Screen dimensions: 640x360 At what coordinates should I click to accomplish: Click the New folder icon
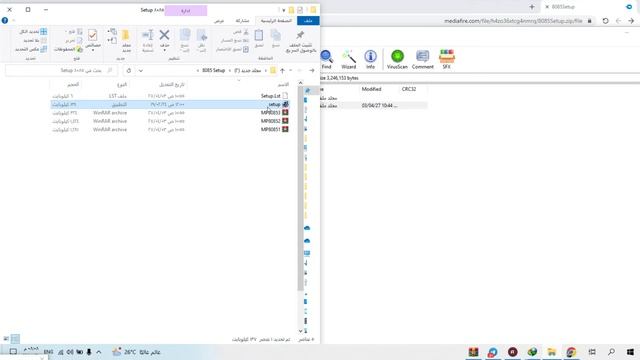point(126,36)
